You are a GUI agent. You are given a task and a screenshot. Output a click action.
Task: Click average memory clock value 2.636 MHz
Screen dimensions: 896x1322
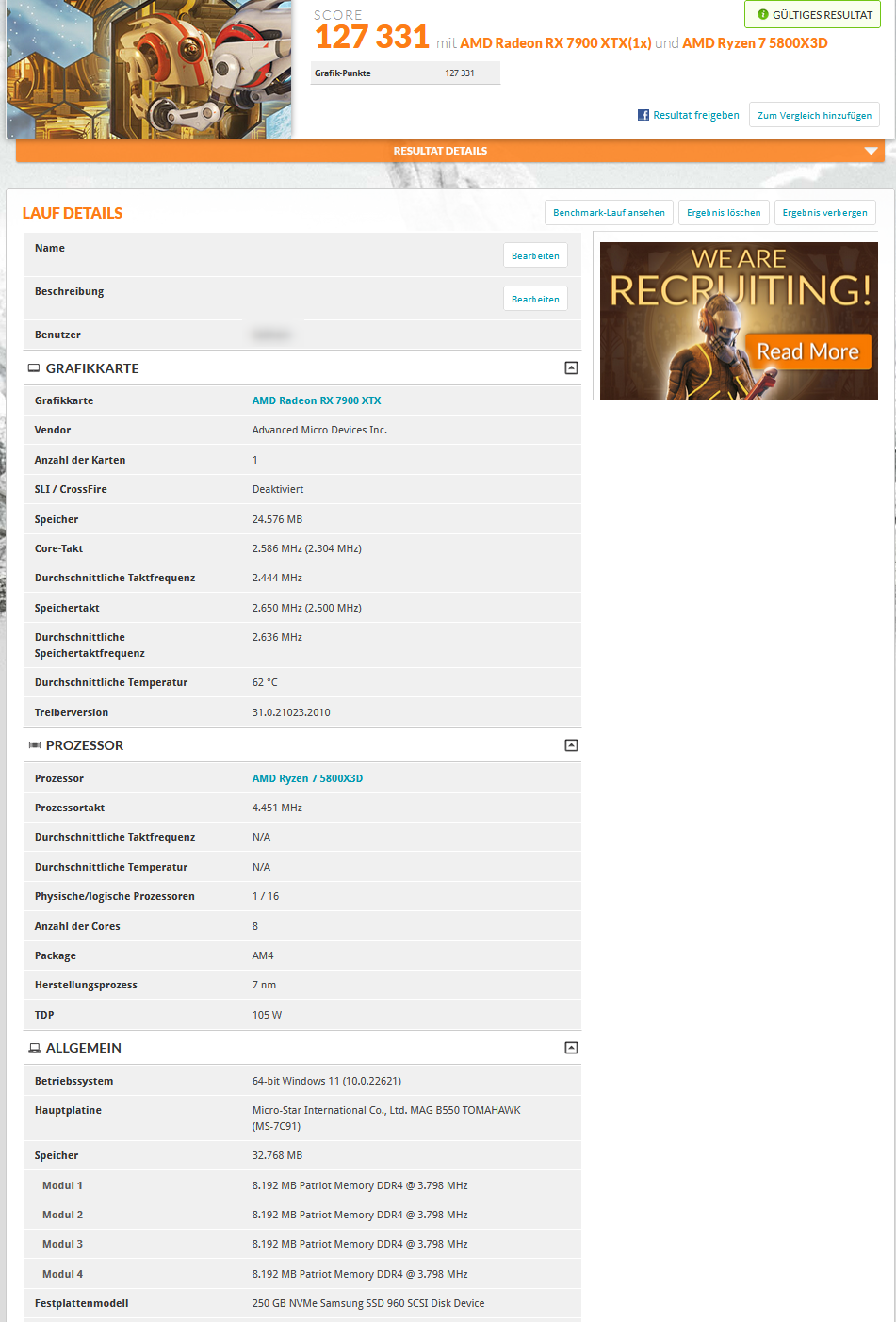click(x=277, y=637)
